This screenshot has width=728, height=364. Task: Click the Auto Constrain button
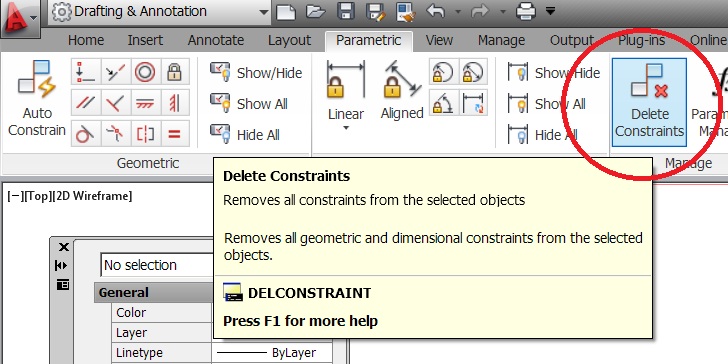click(x=37, y=98)
